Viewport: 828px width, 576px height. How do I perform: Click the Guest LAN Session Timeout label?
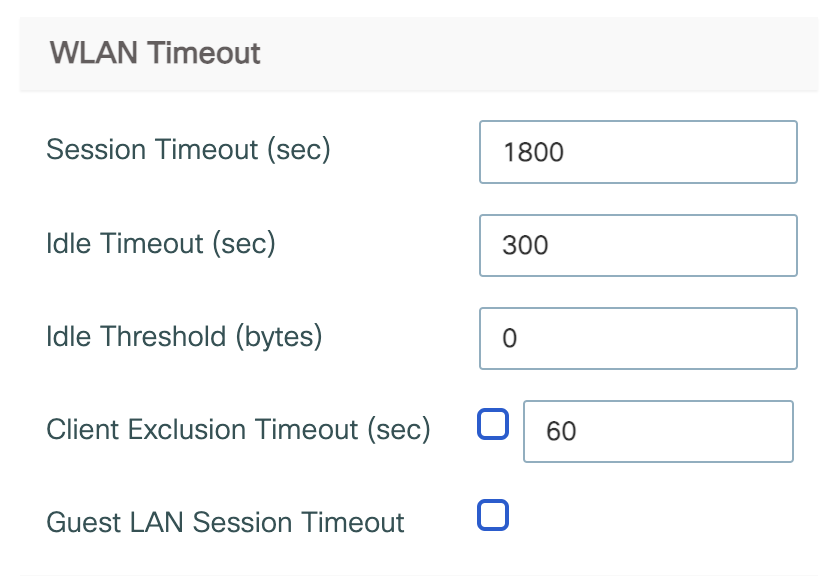coord(225,522)
